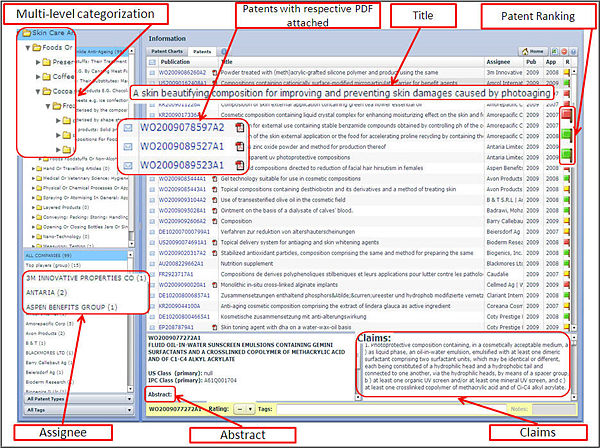Click R rating column header
Viewport: 600px width, 448px height.
pyautogui.click(x=567, y=62)
